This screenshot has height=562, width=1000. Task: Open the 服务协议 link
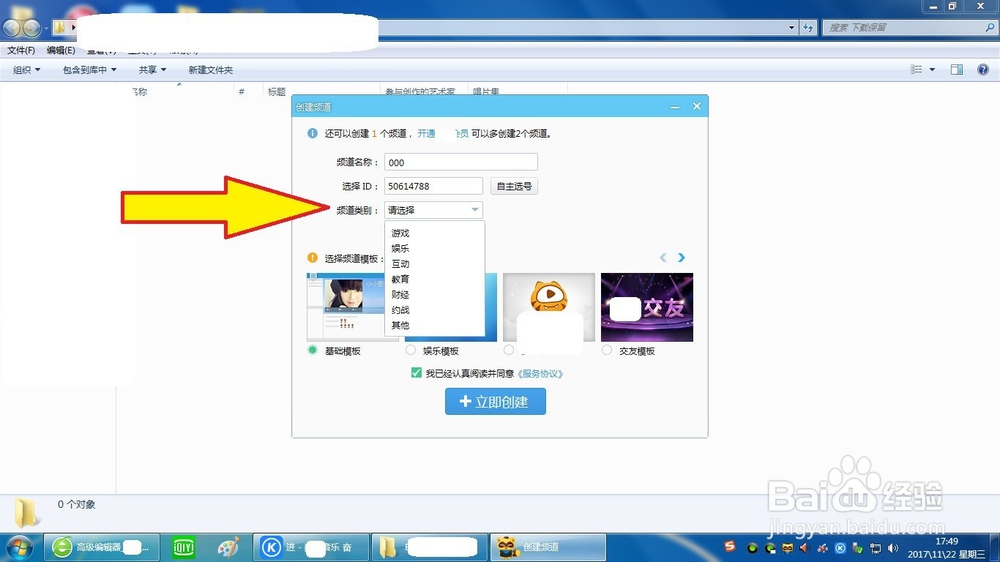pos(540,374)
